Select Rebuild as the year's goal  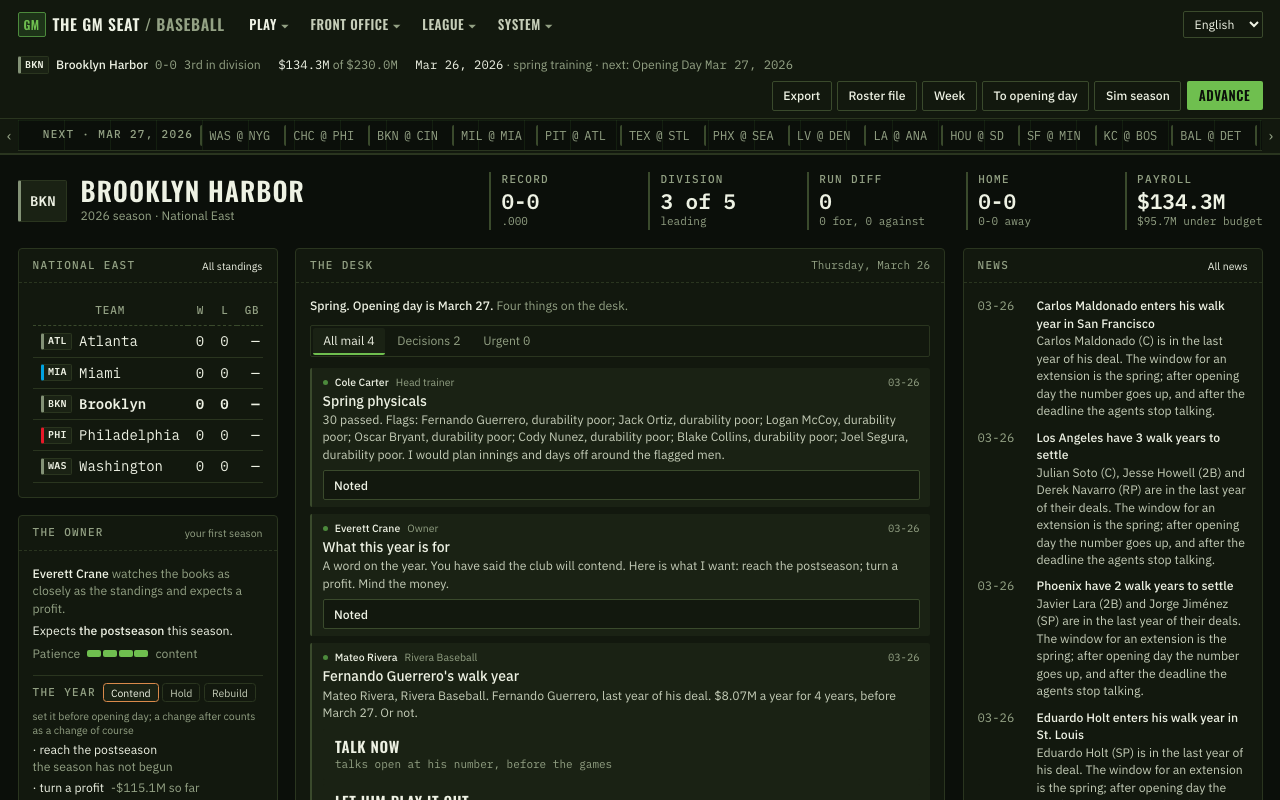point(230,693)
